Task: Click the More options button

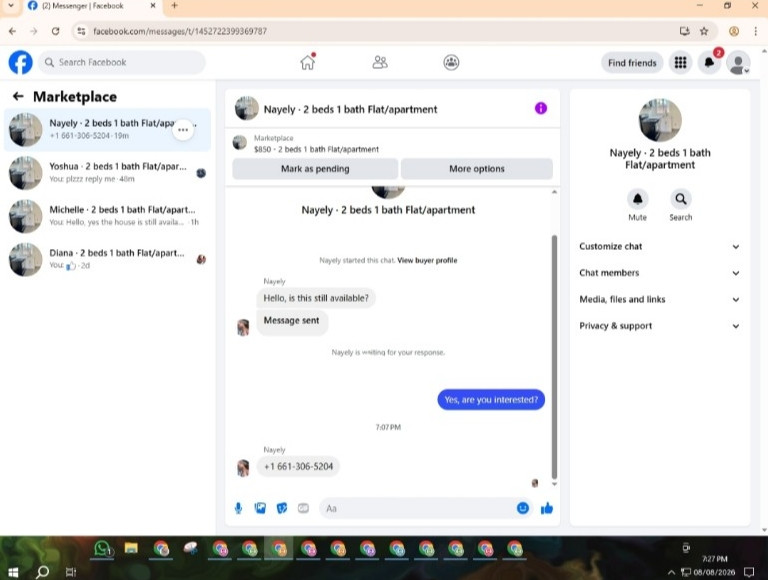Action: (x=477, y=169)
